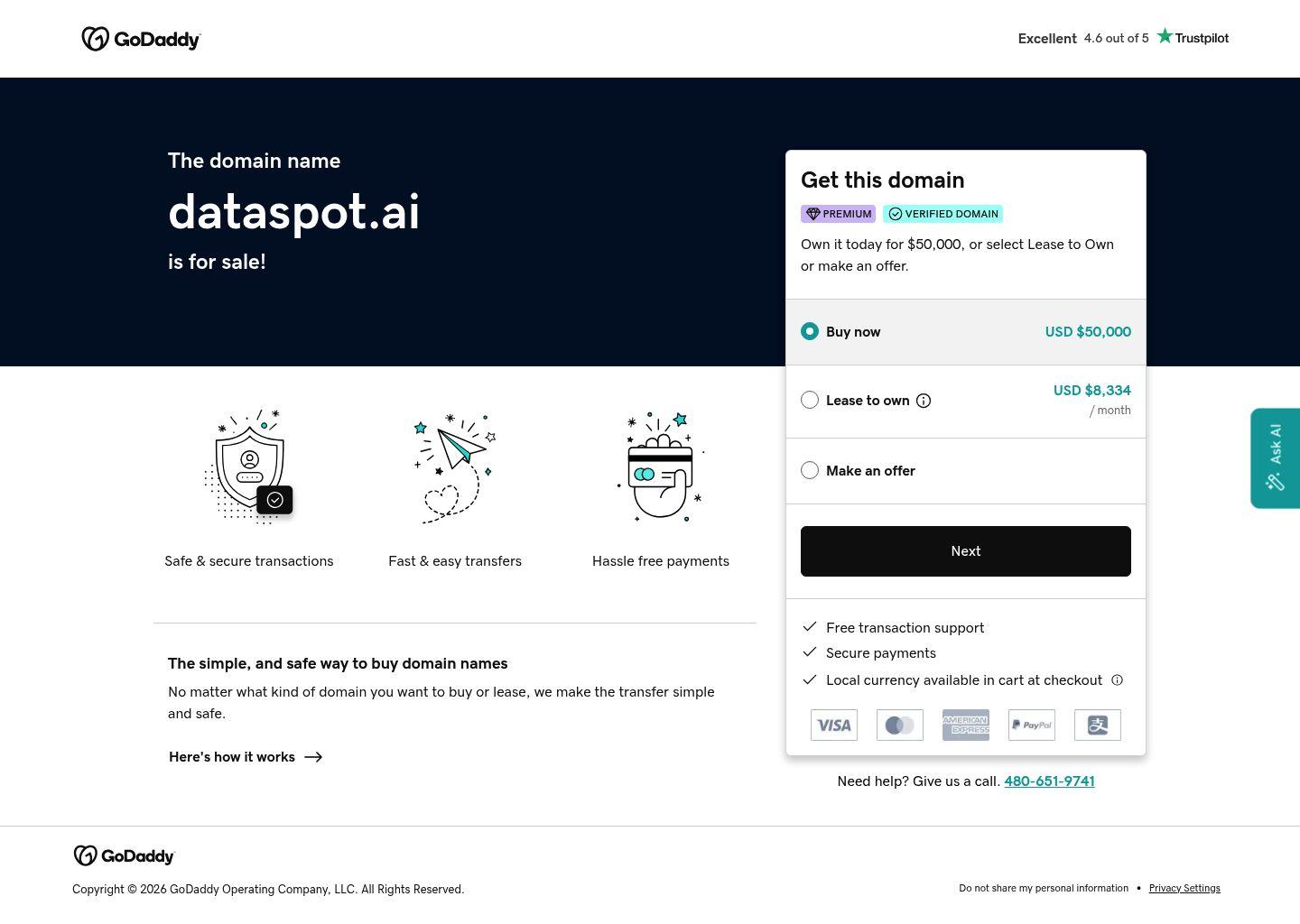Click the Mastercard payment icon
1300x924 pixels.
point(899,725)
